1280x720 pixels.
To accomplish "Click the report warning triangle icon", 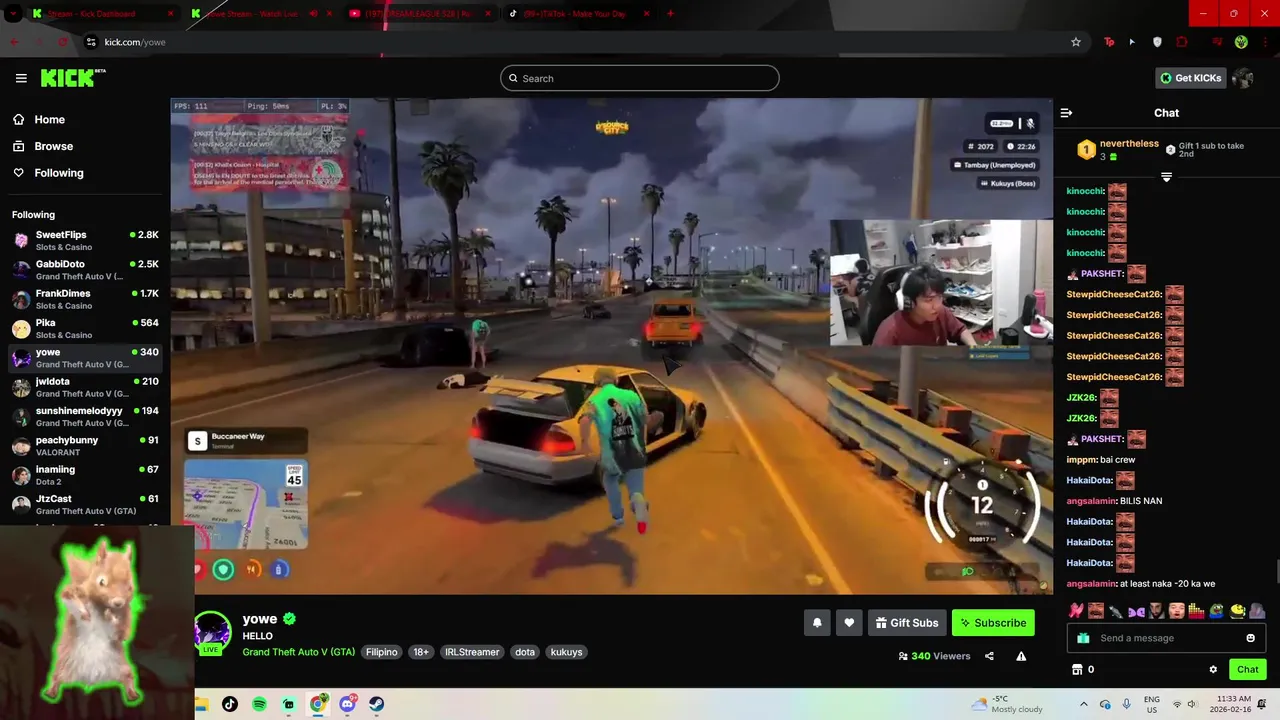I will click(x=1021, y=656).
